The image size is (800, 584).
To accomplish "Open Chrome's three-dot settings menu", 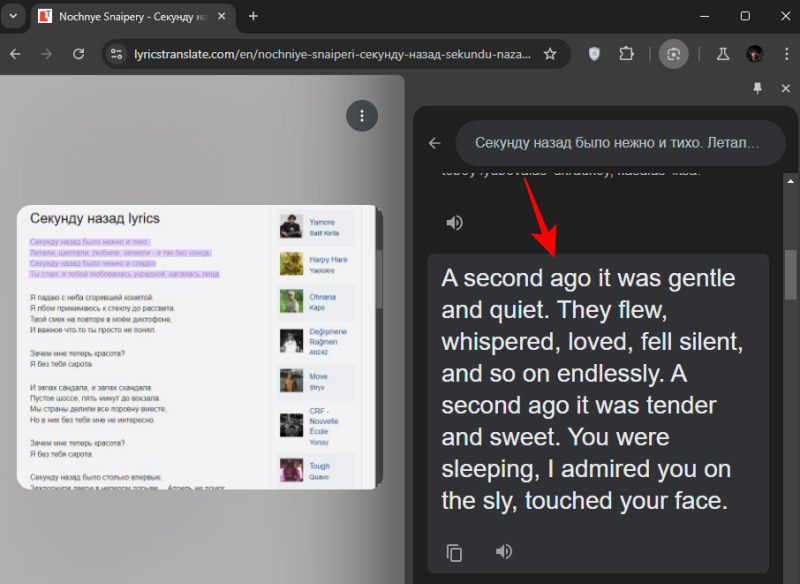I will 788,55.
